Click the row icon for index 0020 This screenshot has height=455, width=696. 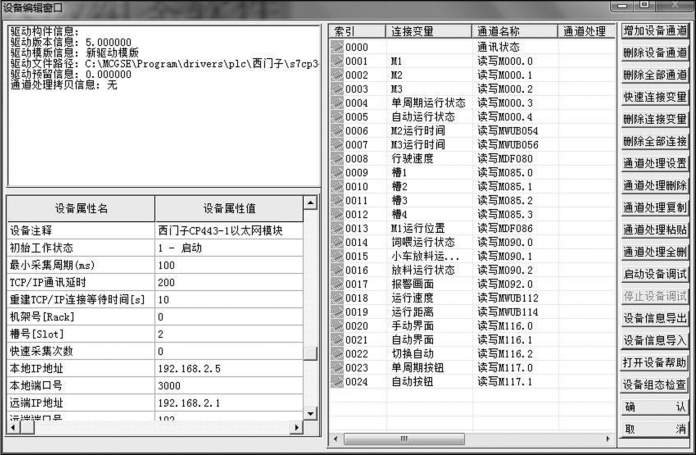click(337, 326)
